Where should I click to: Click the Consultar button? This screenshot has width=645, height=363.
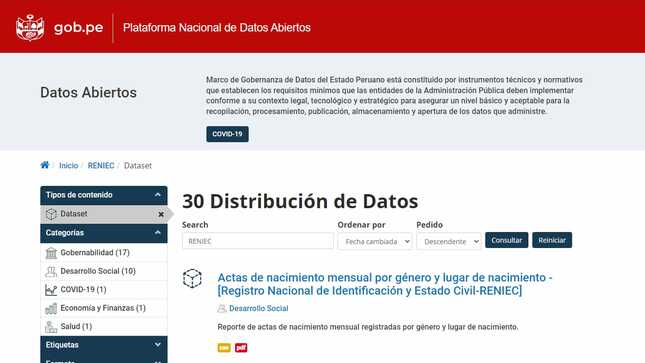pos(506,240)
